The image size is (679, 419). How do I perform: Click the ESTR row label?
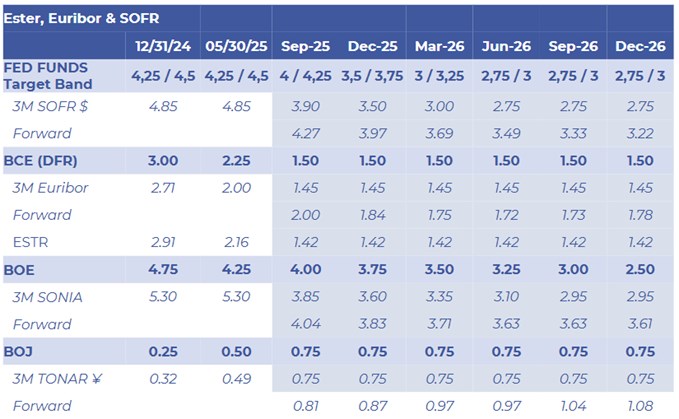coord(31,241)
